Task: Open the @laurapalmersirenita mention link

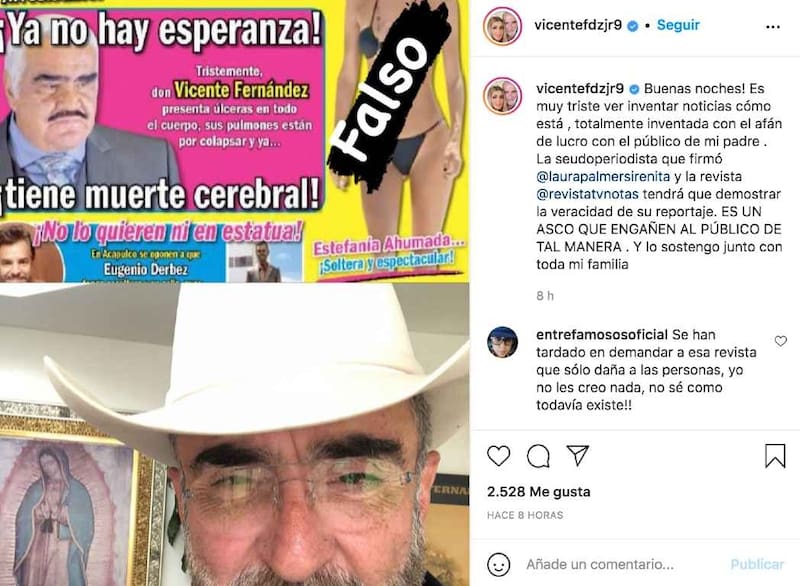Action: click(x=603, y=176)
